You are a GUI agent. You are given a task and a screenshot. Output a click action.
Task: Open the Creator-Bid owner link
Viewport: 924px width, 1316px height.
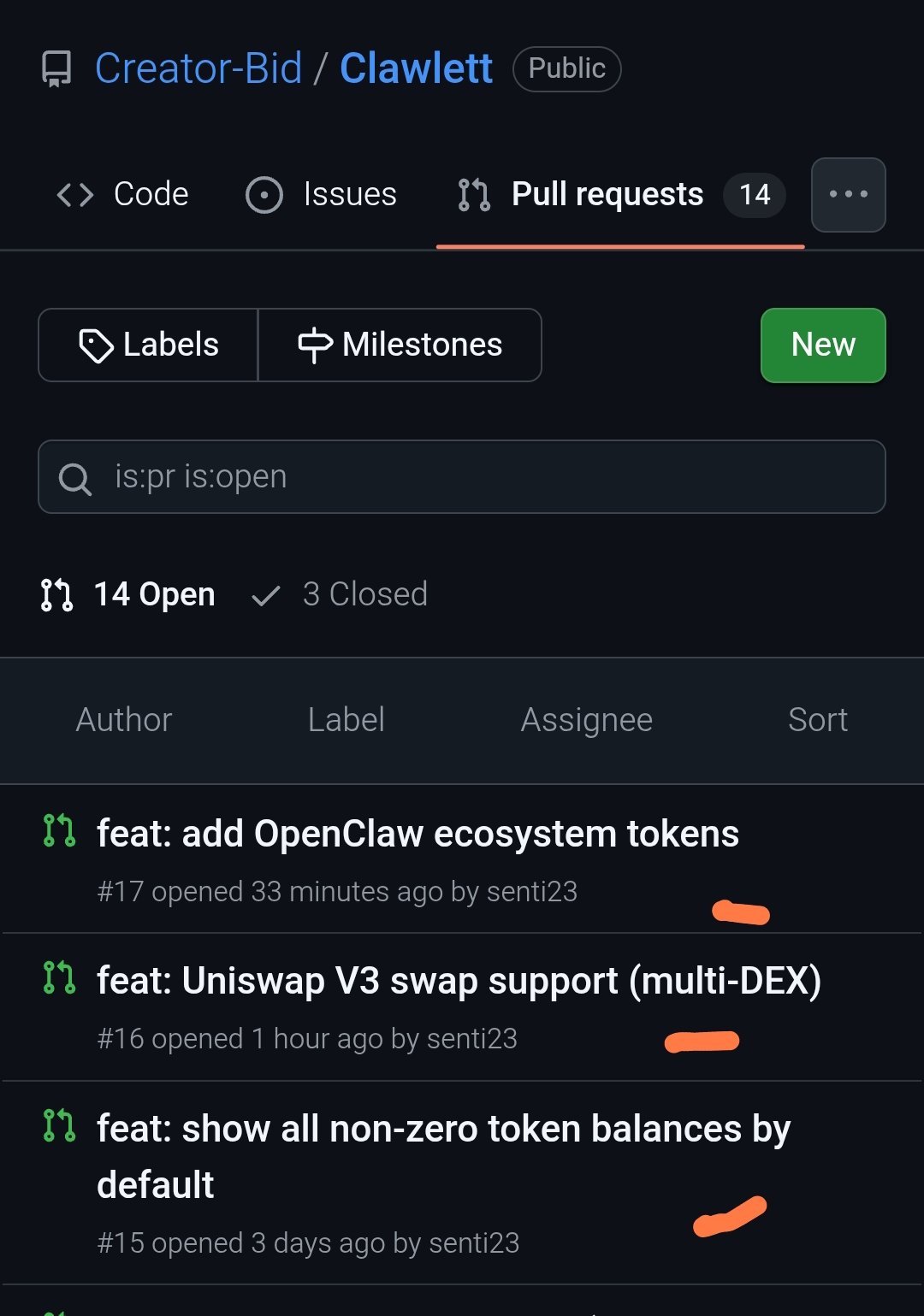click(198, 68)
